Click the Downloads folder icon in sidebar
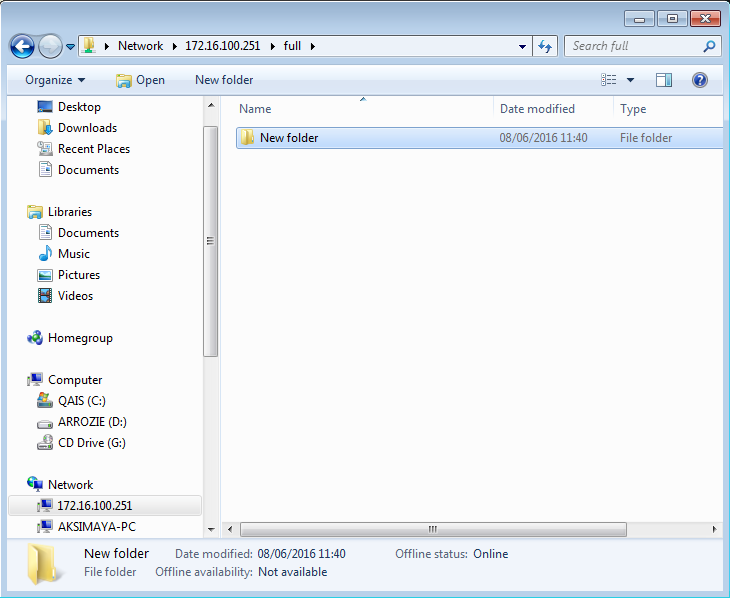 [x=45, y=127]
